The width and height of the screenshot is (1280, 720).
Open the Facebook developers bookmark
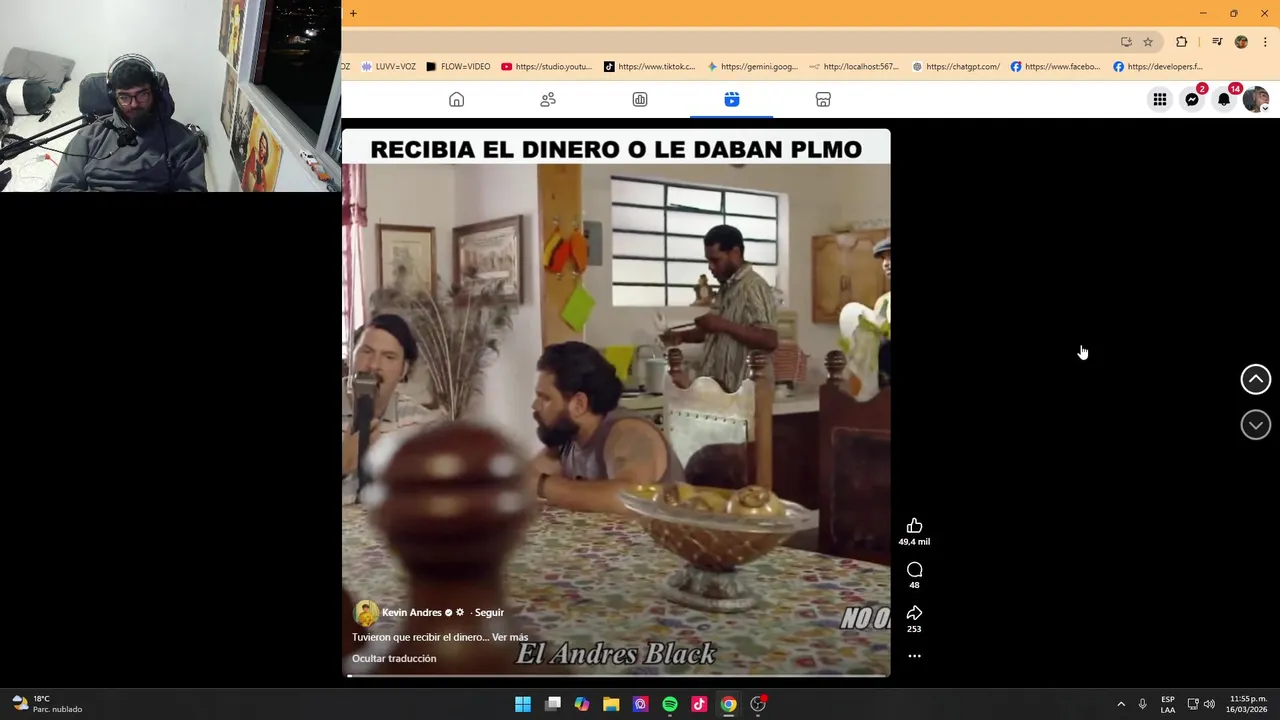1158,66
